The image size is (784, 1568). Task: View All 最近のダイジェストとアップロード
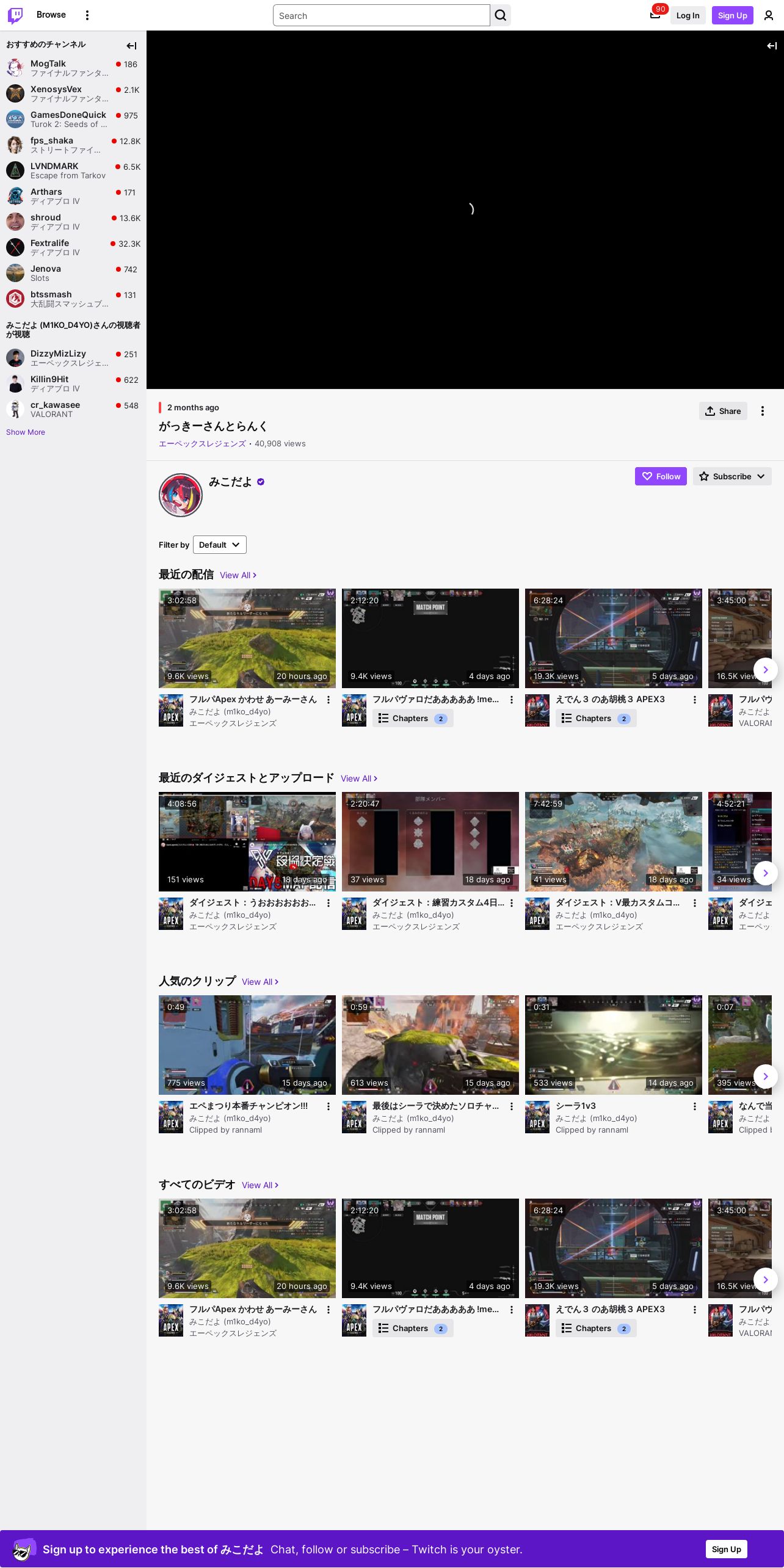[x=359, y=779]
